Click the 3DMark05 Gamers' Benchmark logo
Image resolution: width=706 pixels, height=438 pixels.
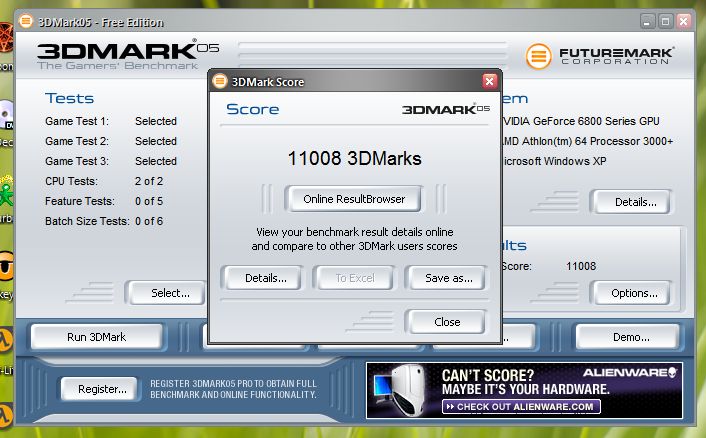pos(128,56)
